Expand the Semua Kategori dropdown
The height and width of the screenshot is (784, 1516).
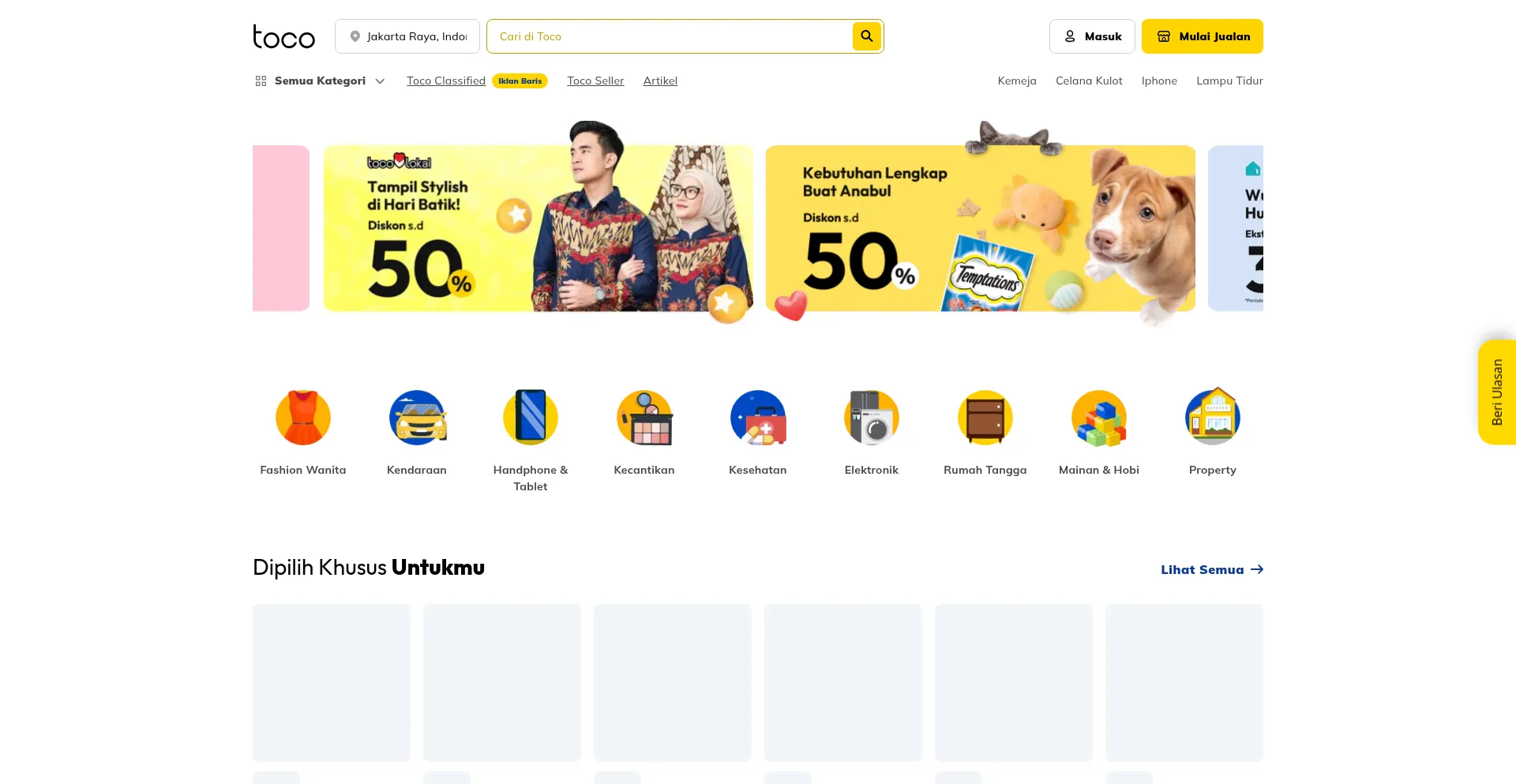coord(320,81)
